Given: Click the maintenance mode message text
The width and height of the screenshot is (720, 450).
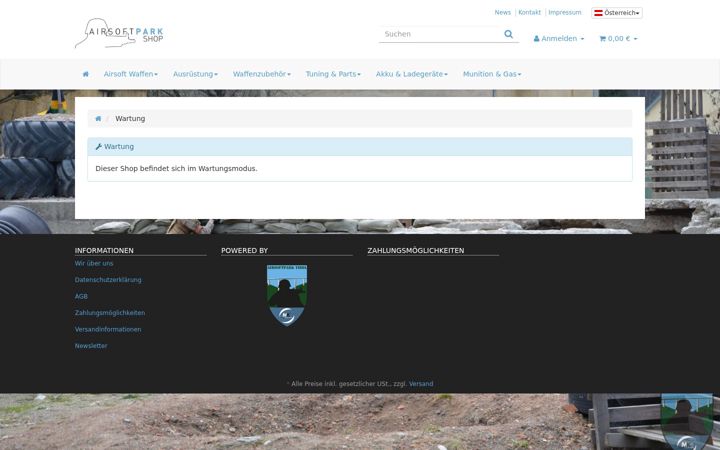Looking at the screenshot, I should [176, 169].
